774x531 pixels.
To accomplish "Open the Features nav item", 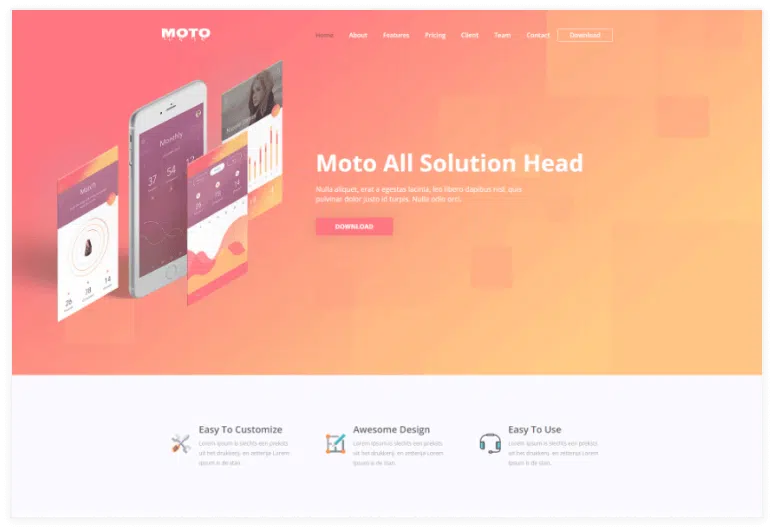I will point(396,35).
